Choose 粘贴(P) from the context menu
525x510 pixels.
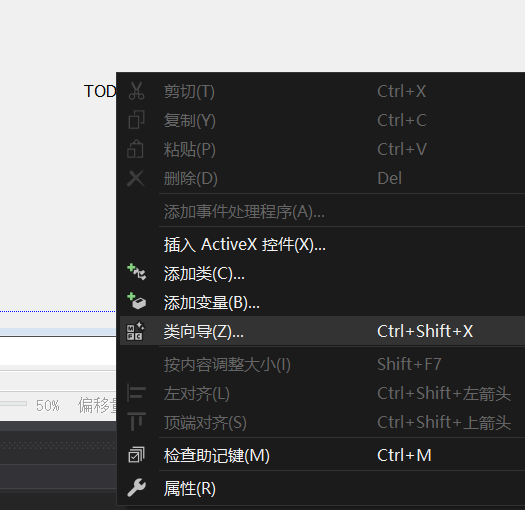322,149
